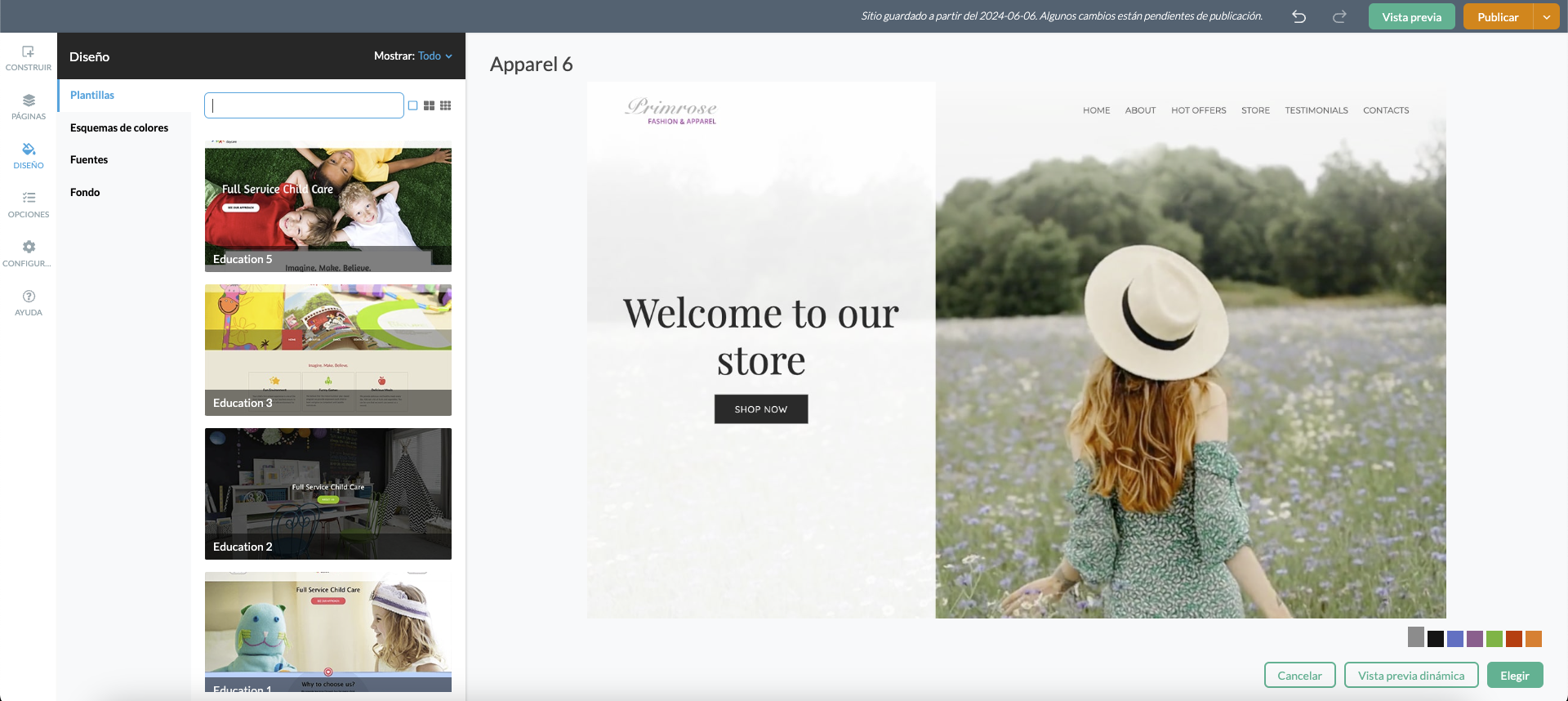Image resolution: width=1568 pixels, height=701 pixels.
Task: Click the template search input field
Action: pyautogui.click(x=304, y=105)
